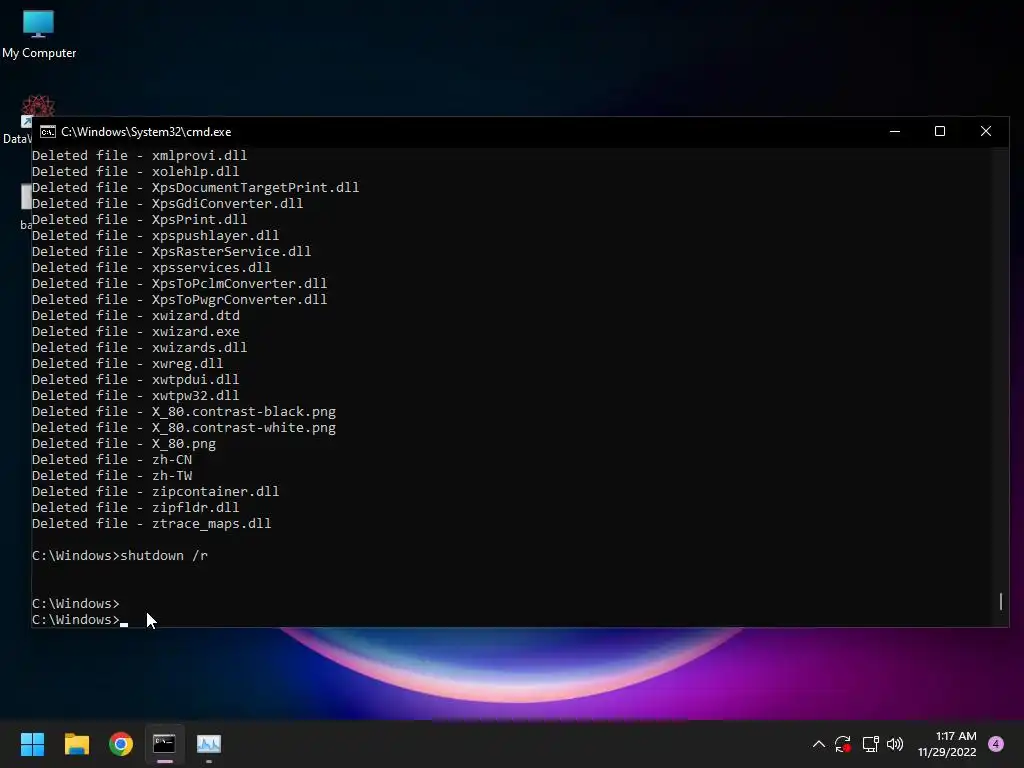Click the 'xwtpdui.dll' output line
The width and height of the screenshot is (1024, 768).
pyautogui.click(x=135, y=379)
